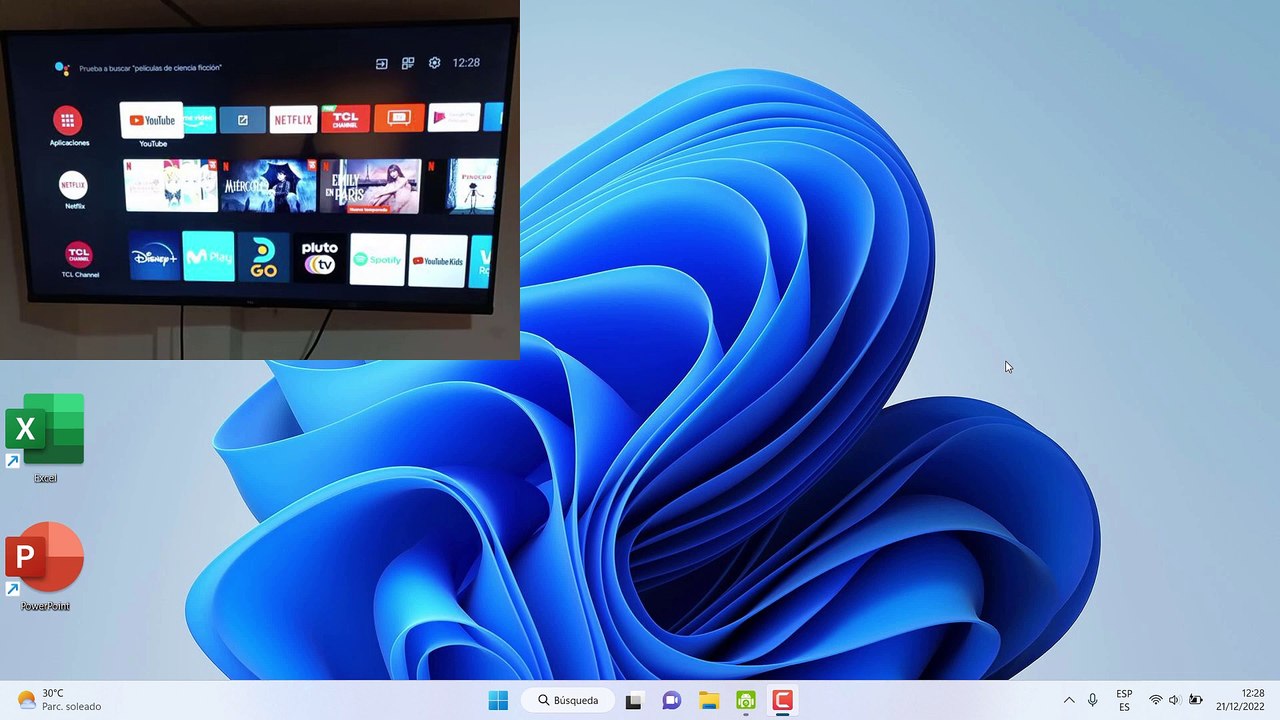
Task: Launch Disney+ tile on the TV
Action: pos(154,257)
